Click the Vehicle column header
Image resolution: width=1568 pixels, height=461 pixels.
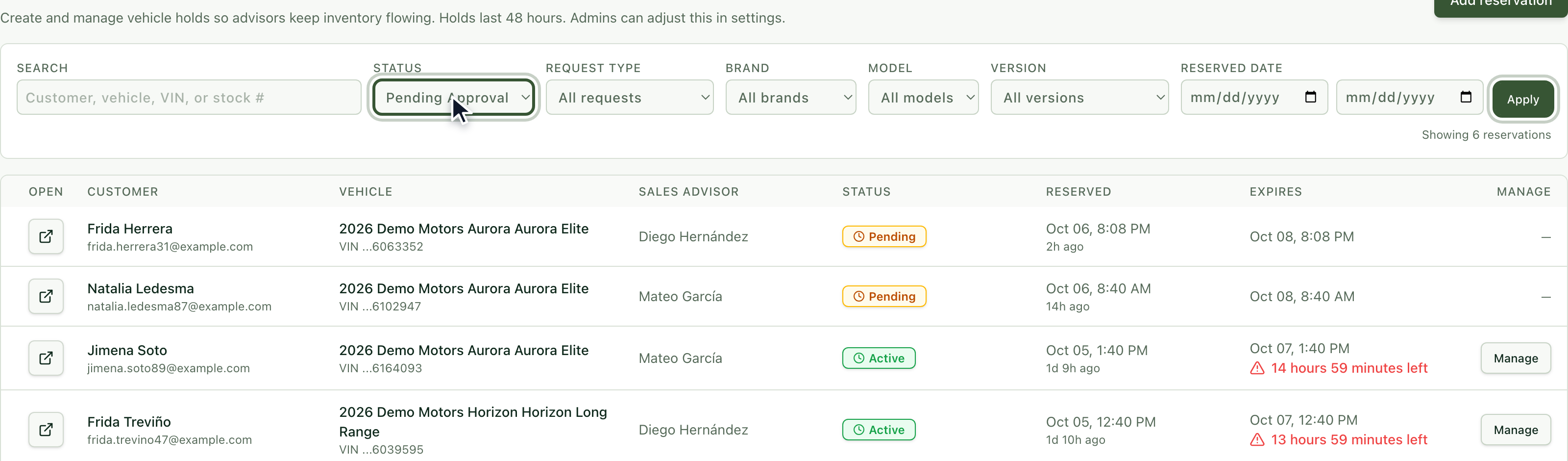365,192
